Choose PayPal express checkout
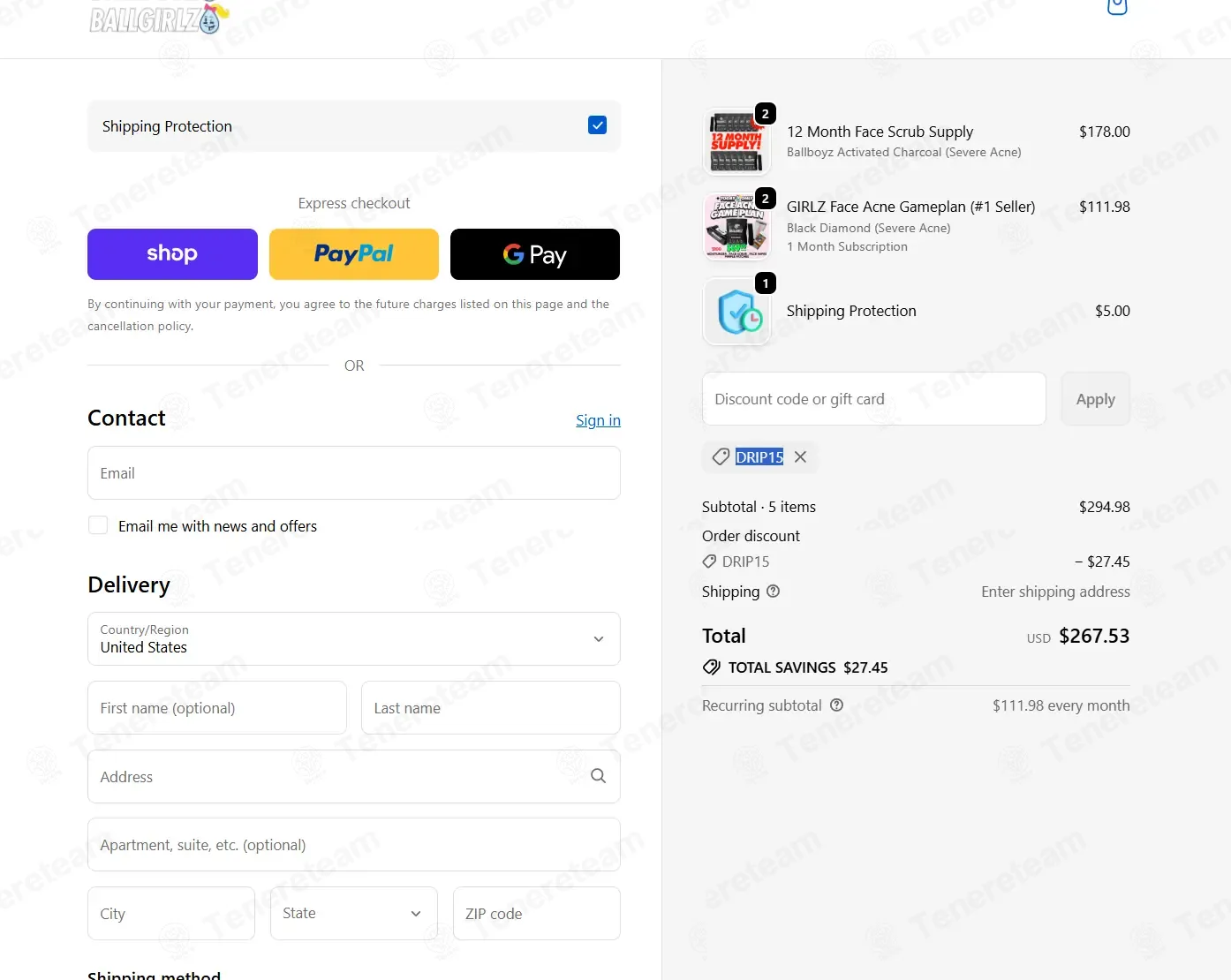1231x980 pixels. point(354,254)
